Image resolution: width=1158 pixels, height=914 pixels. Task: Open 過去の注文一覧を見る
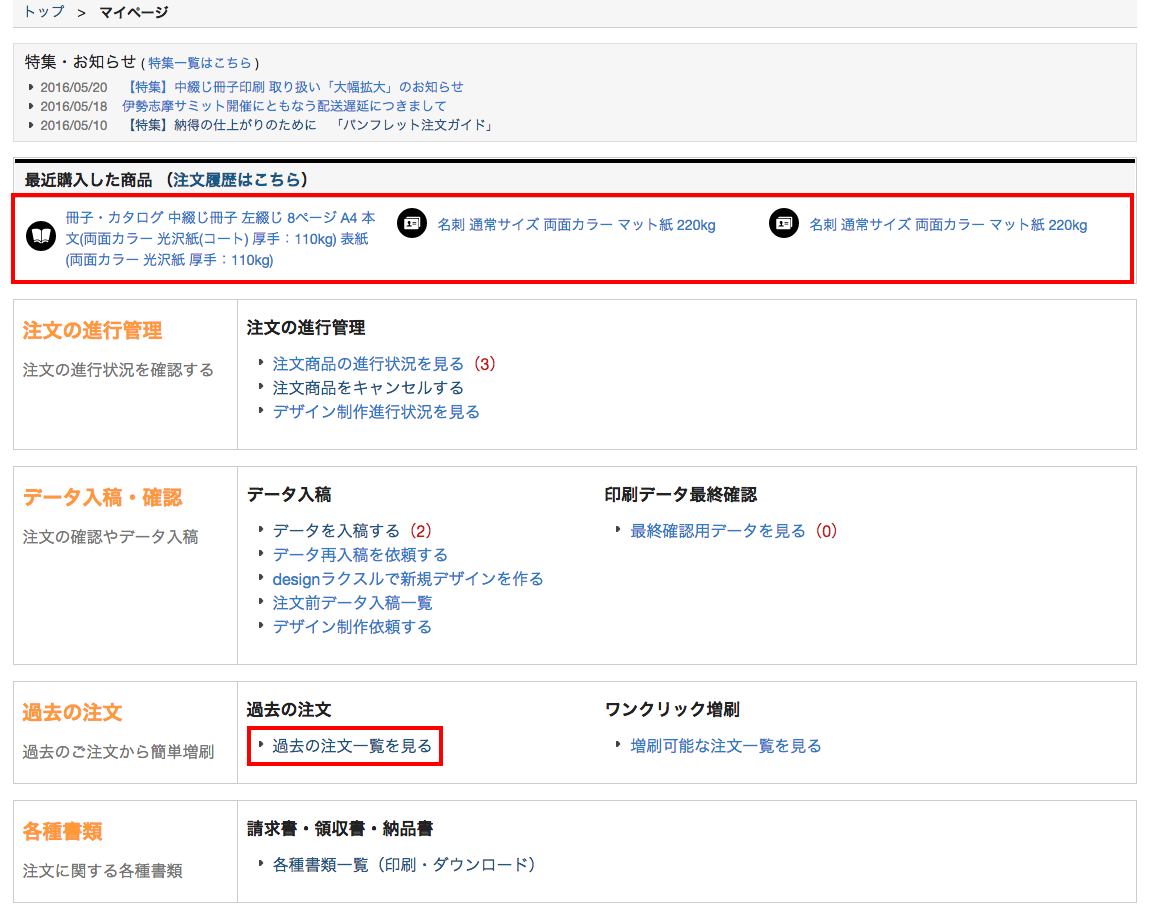click(352, 746)
